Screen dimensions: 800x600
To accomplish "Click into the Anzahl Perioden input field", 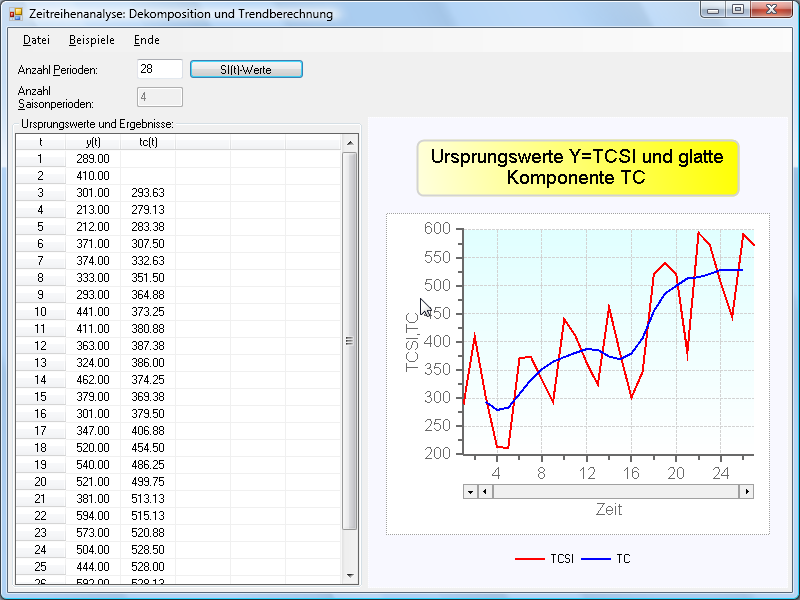I will click(x=159, y=69).
